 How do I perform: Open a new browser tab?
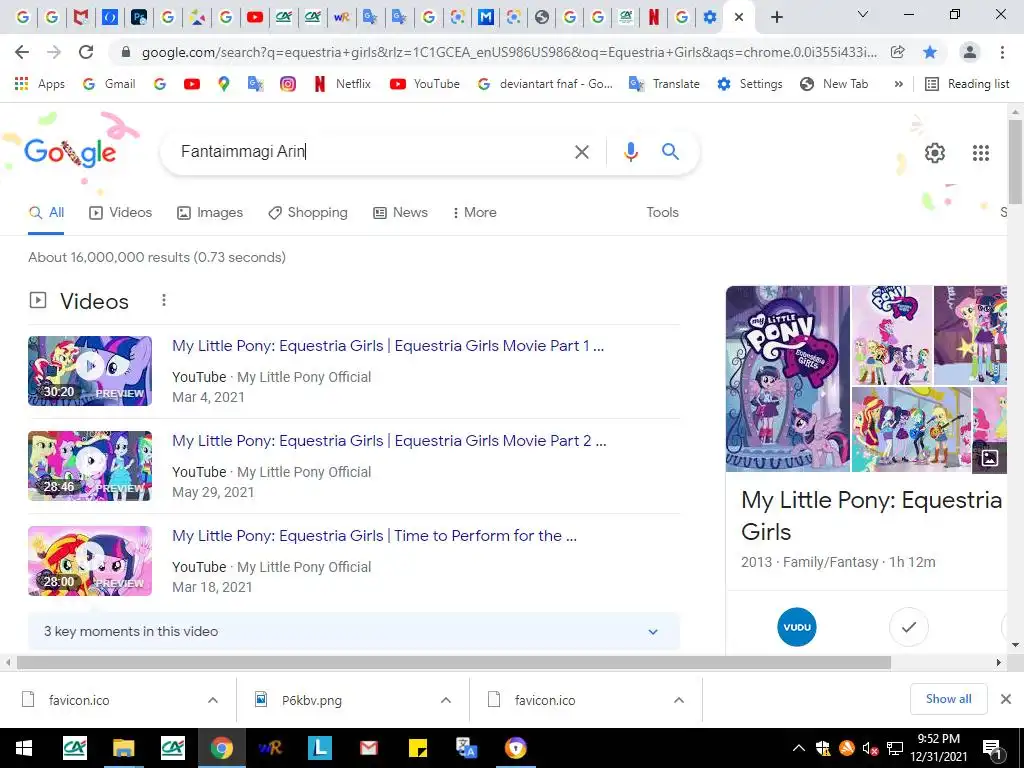776,17
